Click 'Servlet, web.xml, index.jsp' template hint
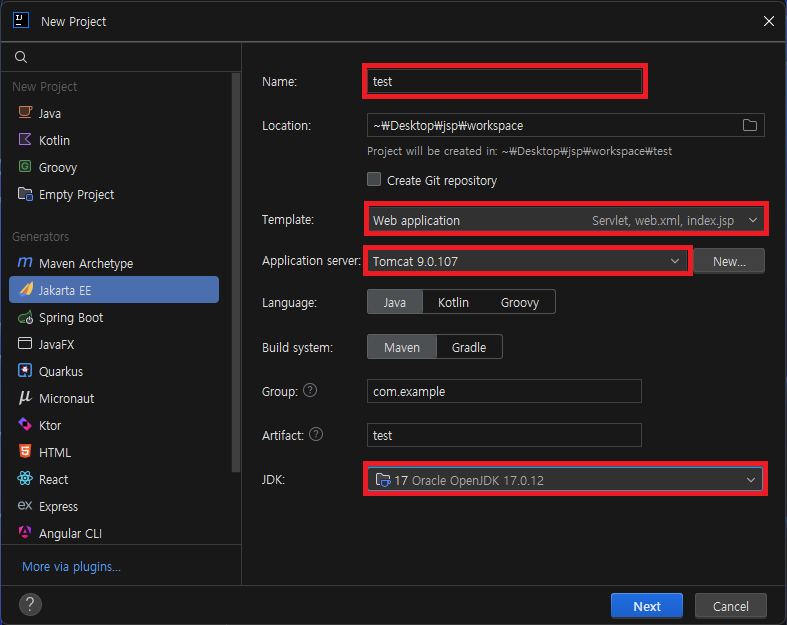Screen dimensions: 787x625 click(x=663, y=221)
